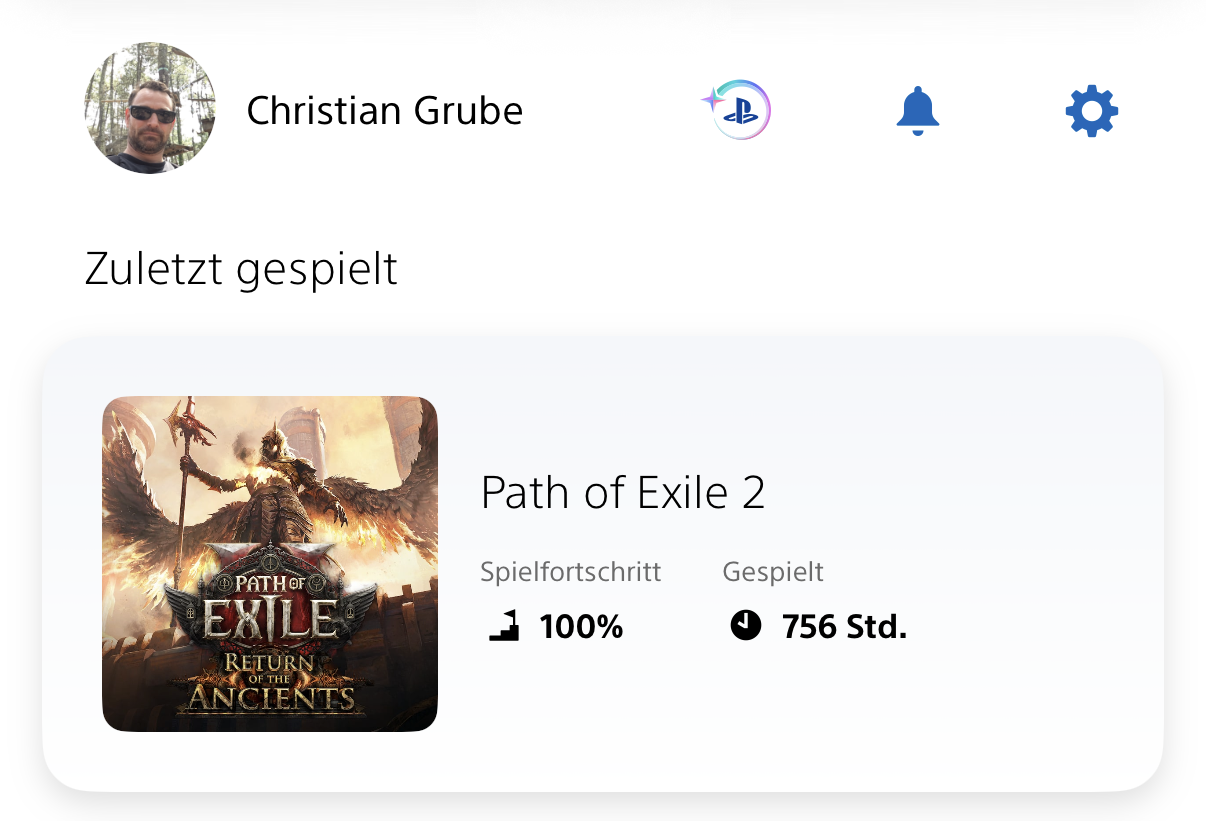Open the Path of Exile 2 cover art
Screen dimensions: 1206x821
click(x=270, y=564)
